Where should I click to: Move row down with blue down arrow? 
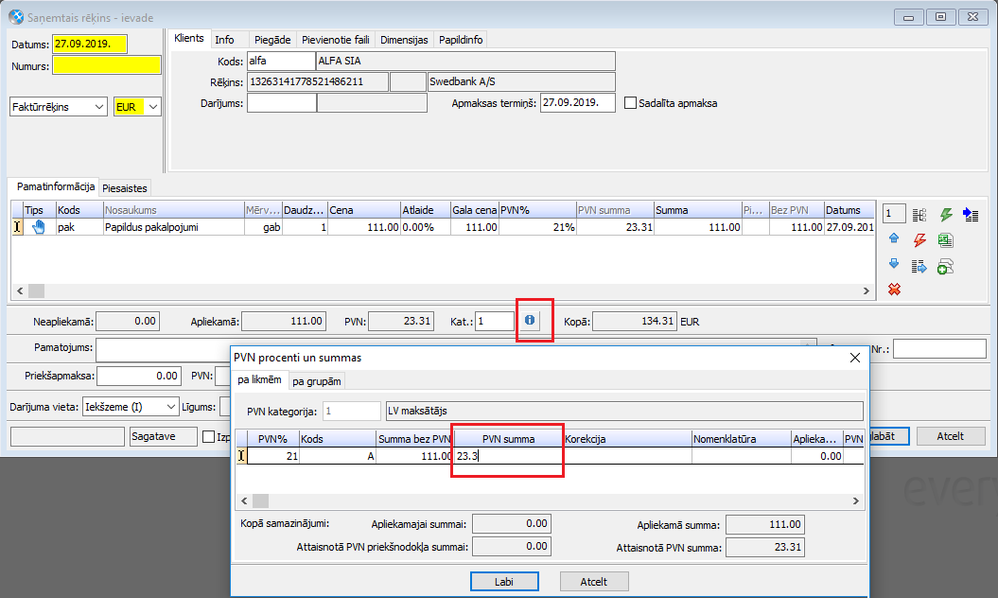[894, 264]
